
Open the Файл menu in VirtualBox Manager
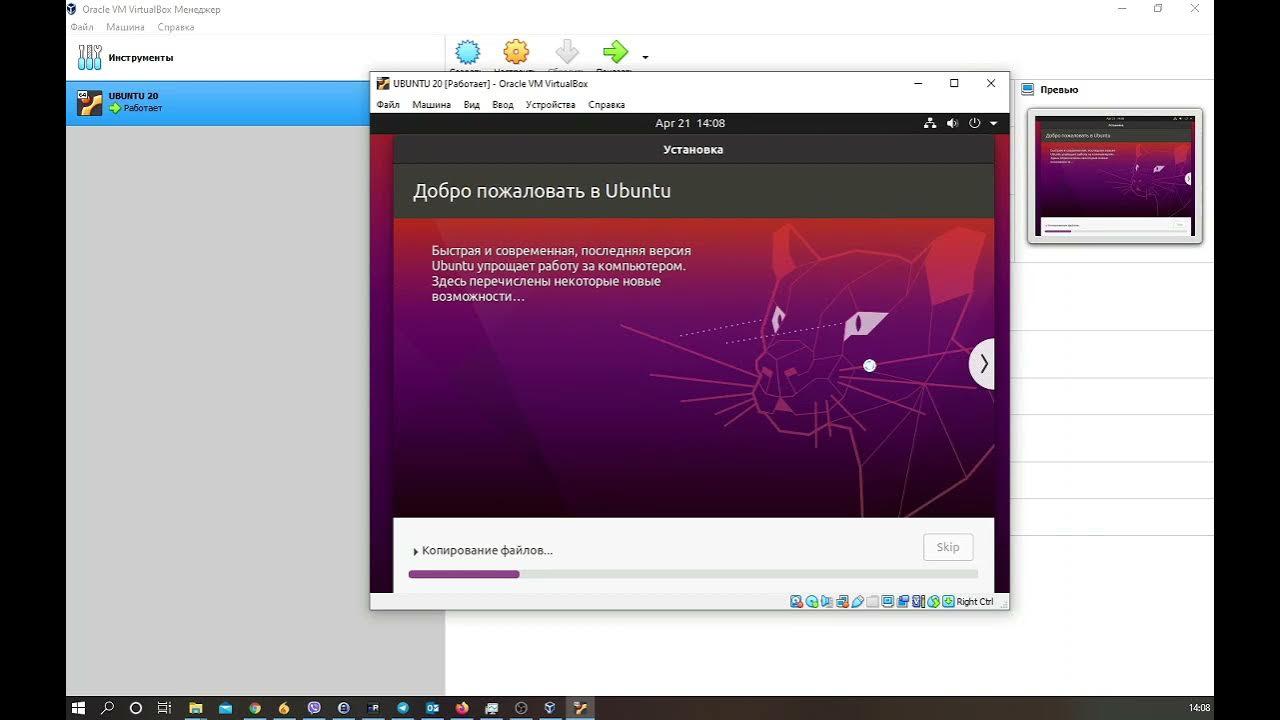(x=82, y=27)
